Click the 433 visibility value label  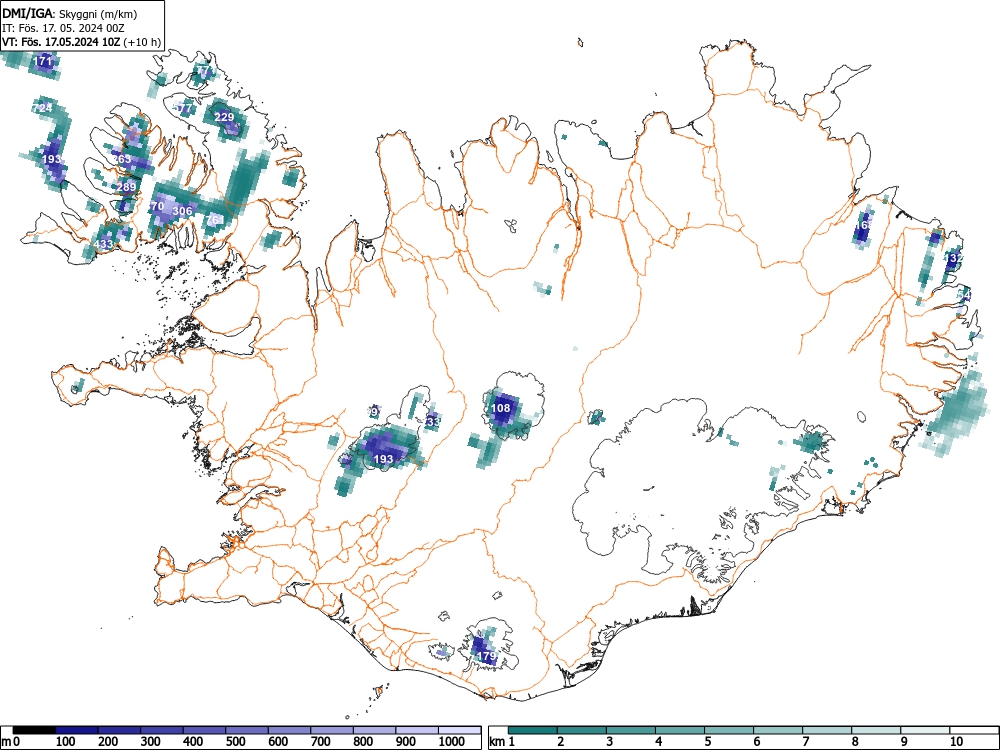[x=103, y=244]
